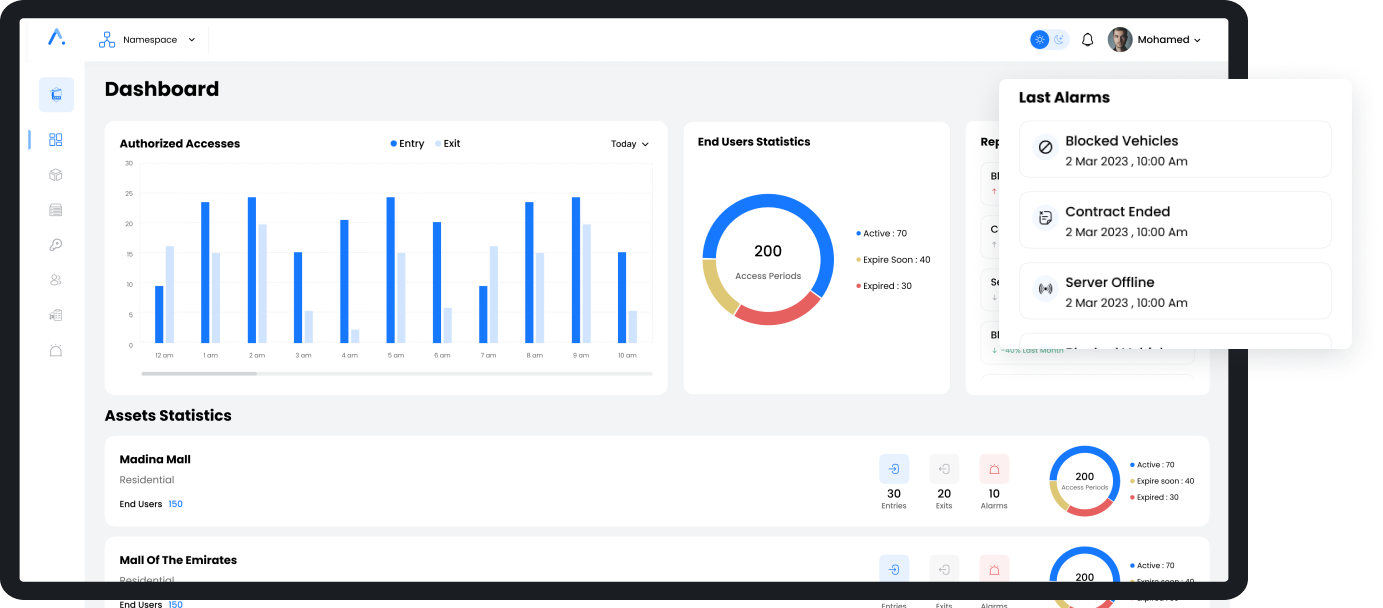Switch to dark mode moon button
Viewport: 1383px width, 608px height.
1060,40
